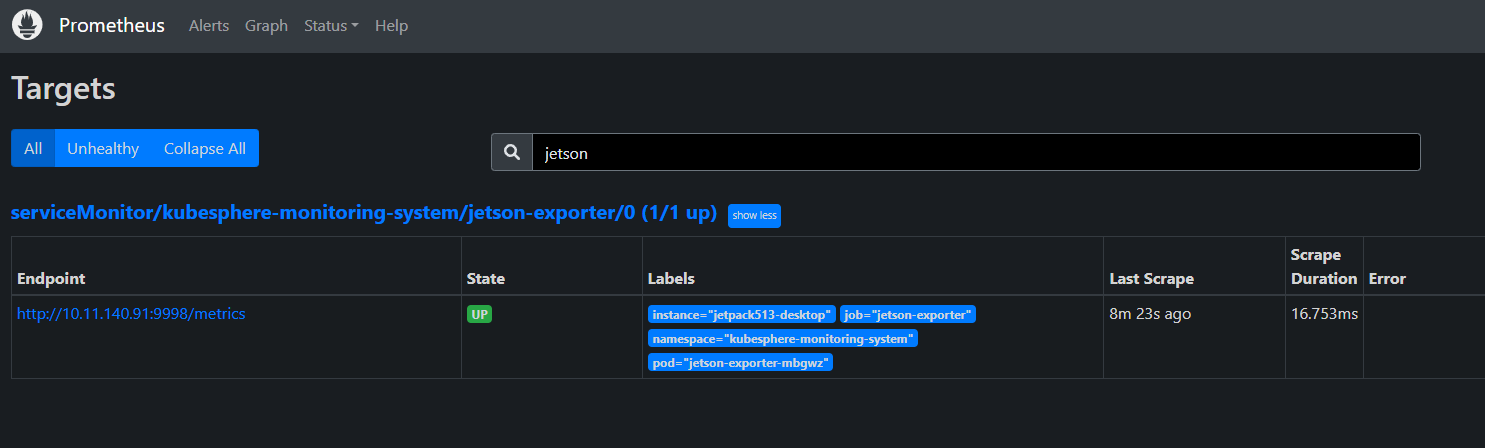Click the serviceMonitor jetson-exporter pool heading
The image size is (1485, 448).
(x=363, y=214)
